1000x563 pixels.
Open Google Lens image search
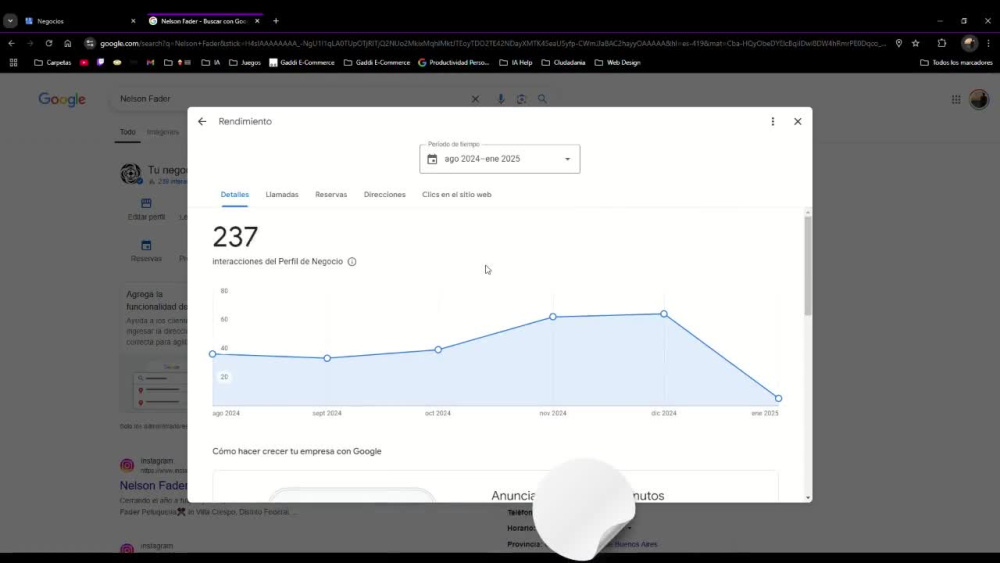522,99
